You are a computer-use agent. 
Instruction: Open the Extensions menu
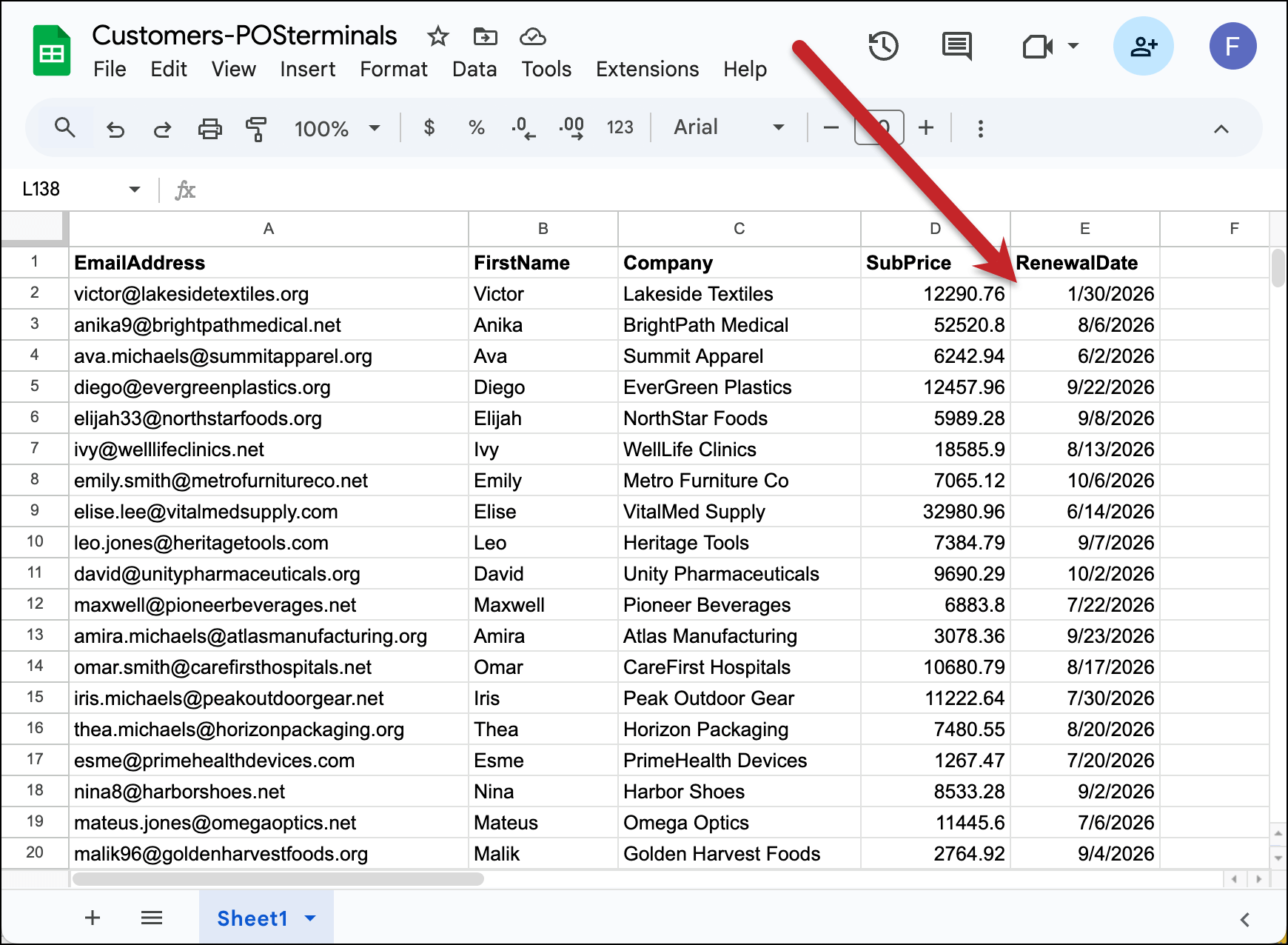647,70
